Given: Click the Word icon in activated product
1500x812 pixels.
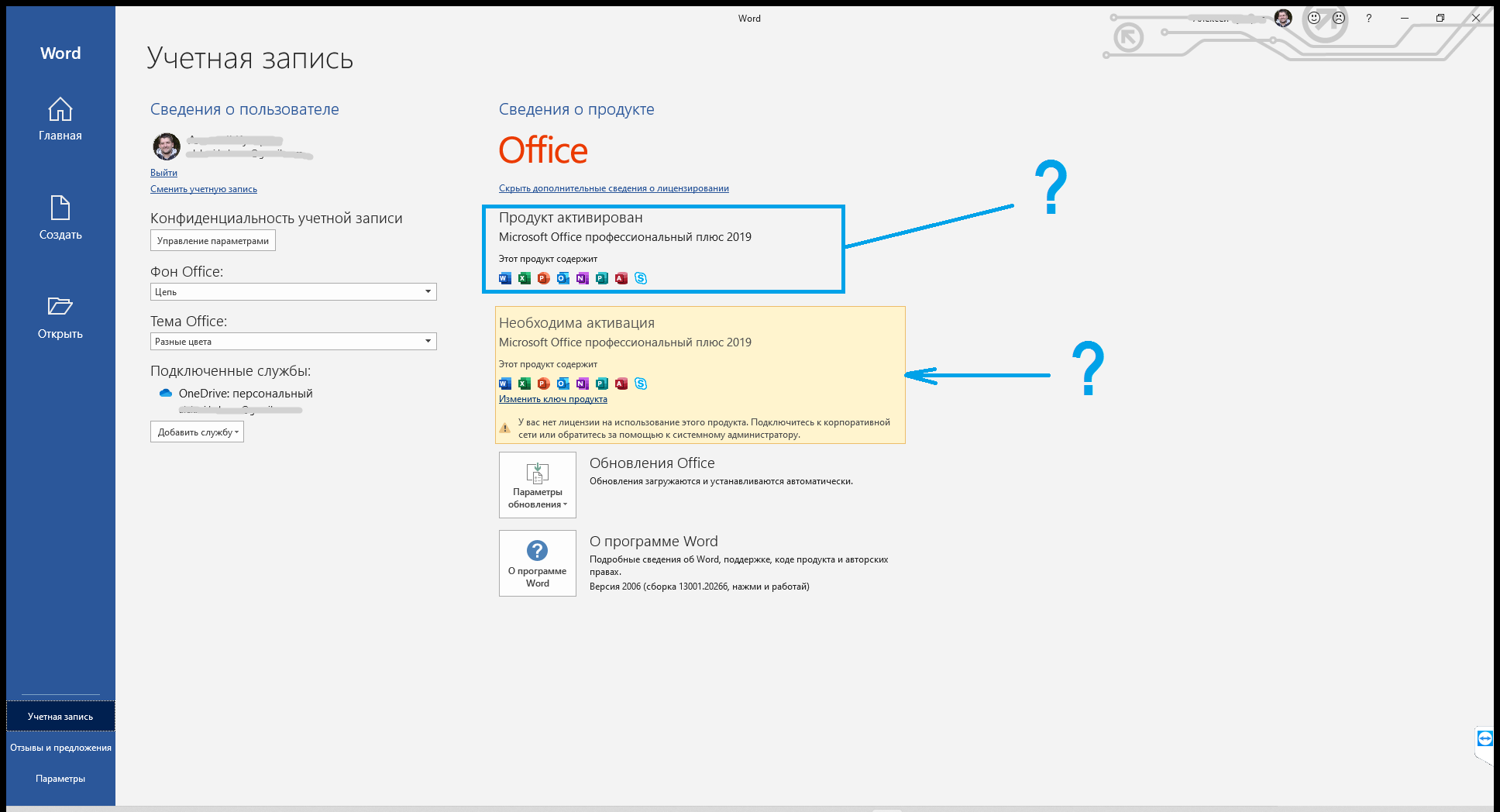Looking at the screenshot, I should (505, 278).
